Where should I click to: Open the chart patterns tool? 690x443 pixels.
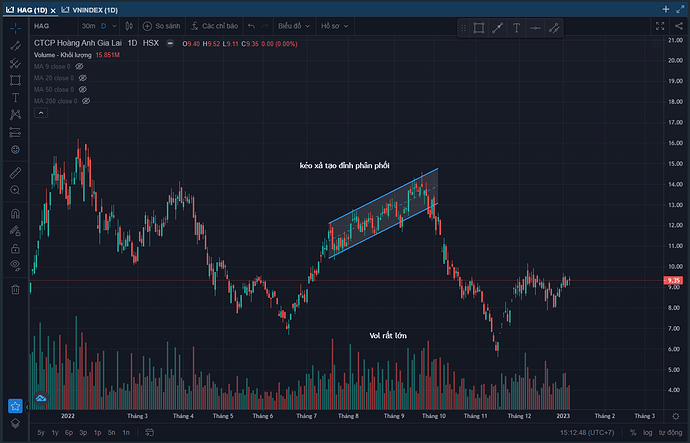[15, 115]
